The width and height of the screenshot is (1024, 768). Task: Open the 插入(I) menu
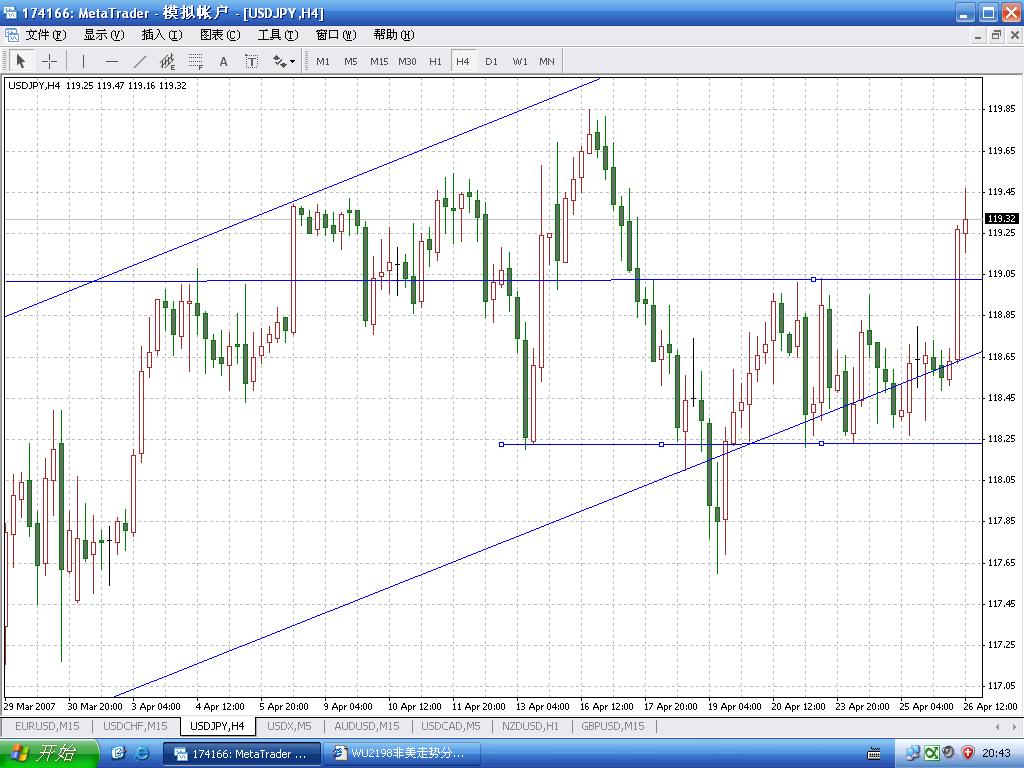[162, 35]
